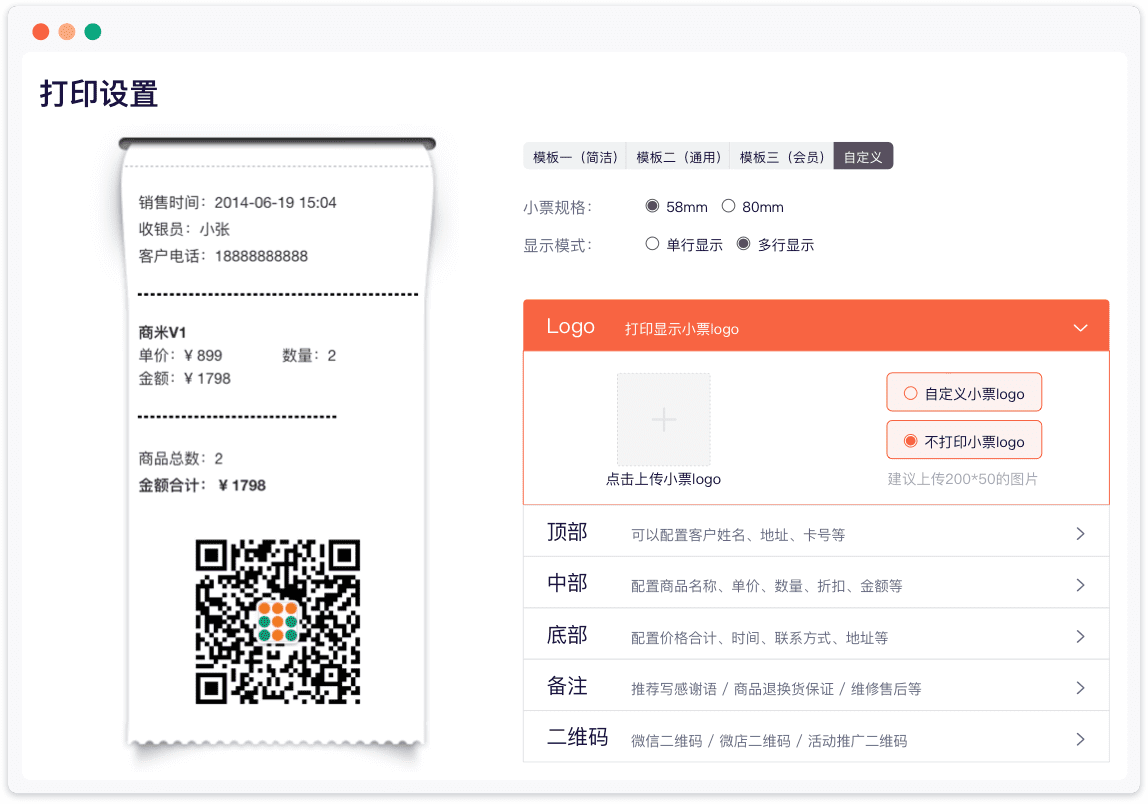Choose 多行显示 display mode
The height and width of the screenshot is (804, 1148).
tap(744, 244)
